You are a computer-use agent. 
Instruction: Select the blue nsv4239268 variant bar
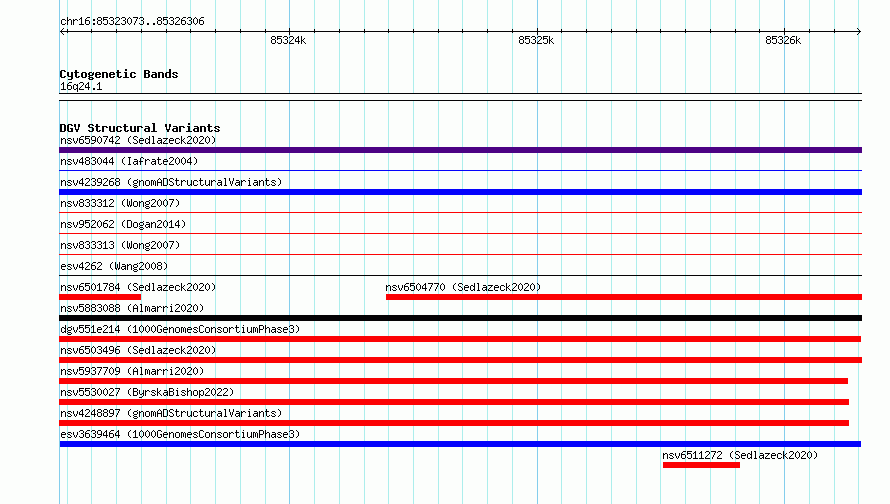[x=460, y=192]
